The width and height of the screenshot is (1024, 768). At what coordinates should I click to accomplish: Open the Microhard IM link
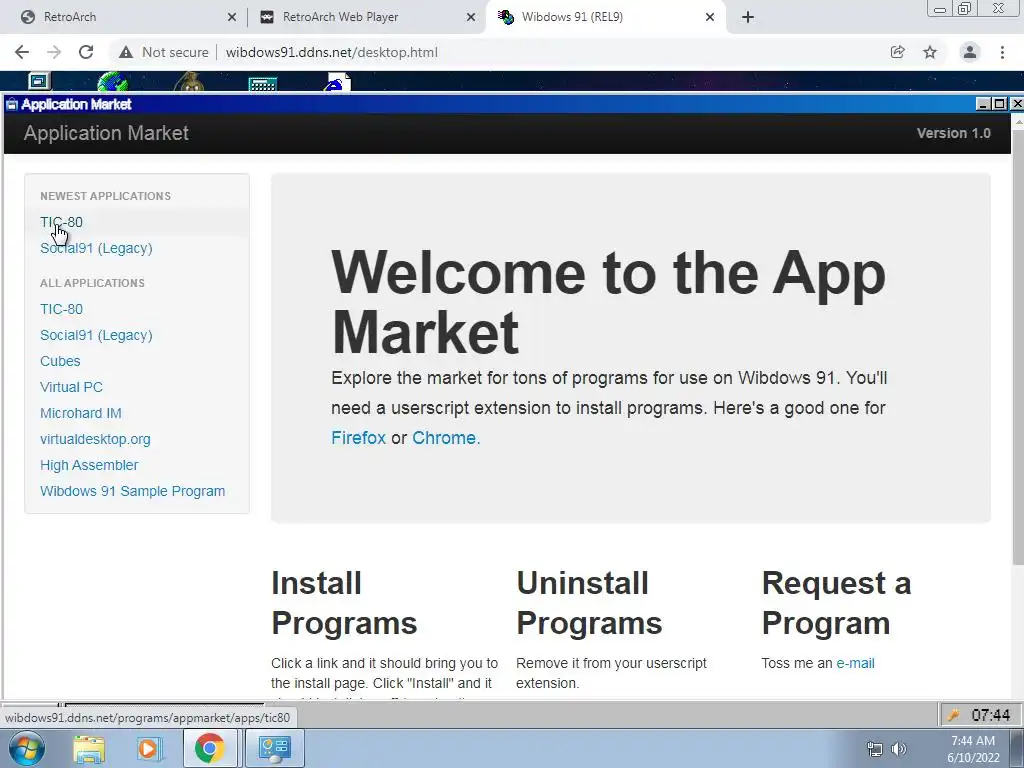[80, 413]
